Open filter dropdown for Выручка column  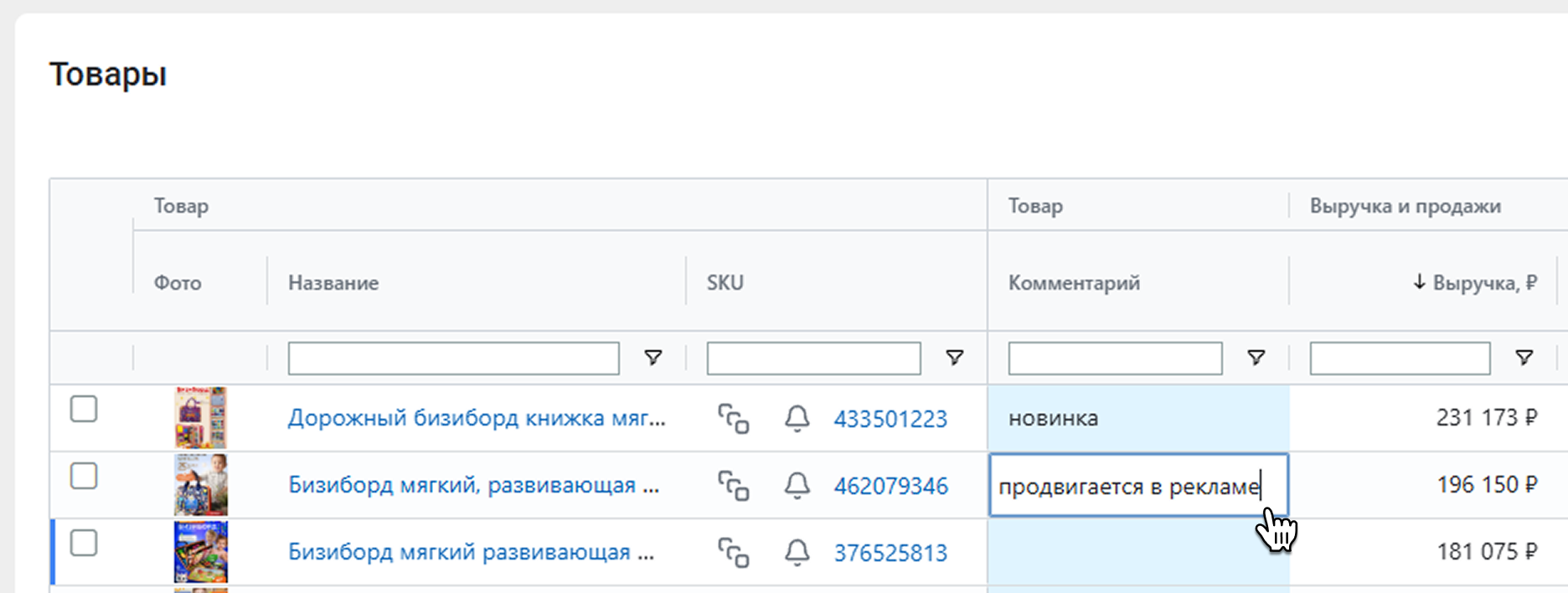[1524, 358]
